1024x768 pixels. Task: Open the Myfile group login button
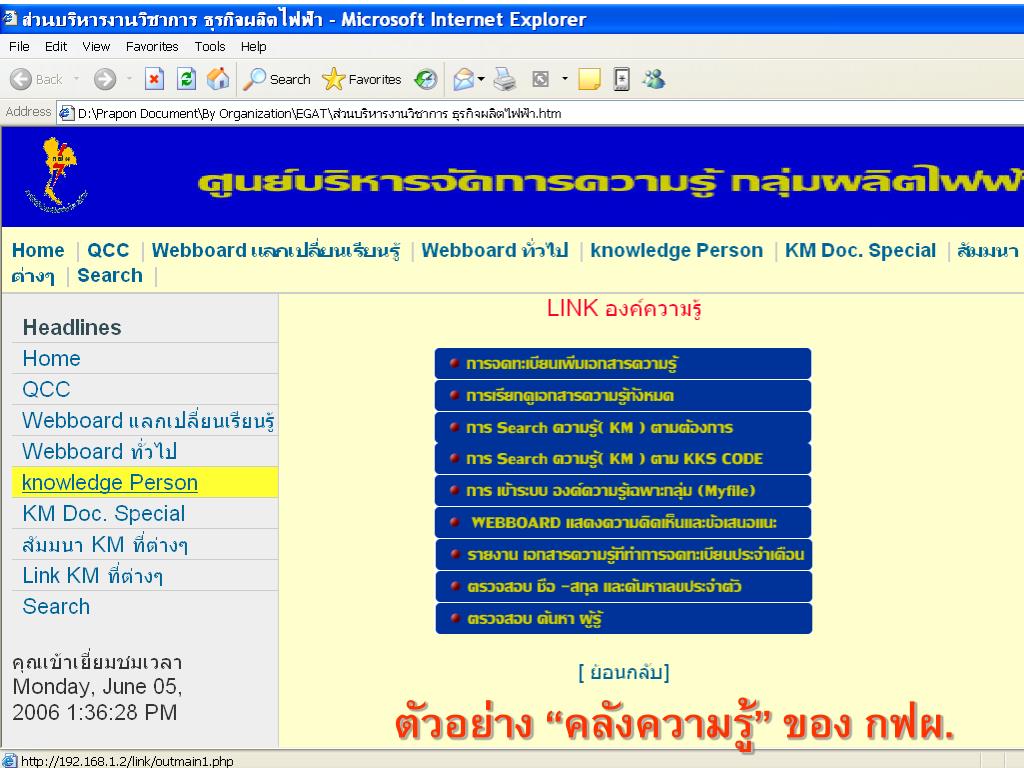click(x=623, y=490)
